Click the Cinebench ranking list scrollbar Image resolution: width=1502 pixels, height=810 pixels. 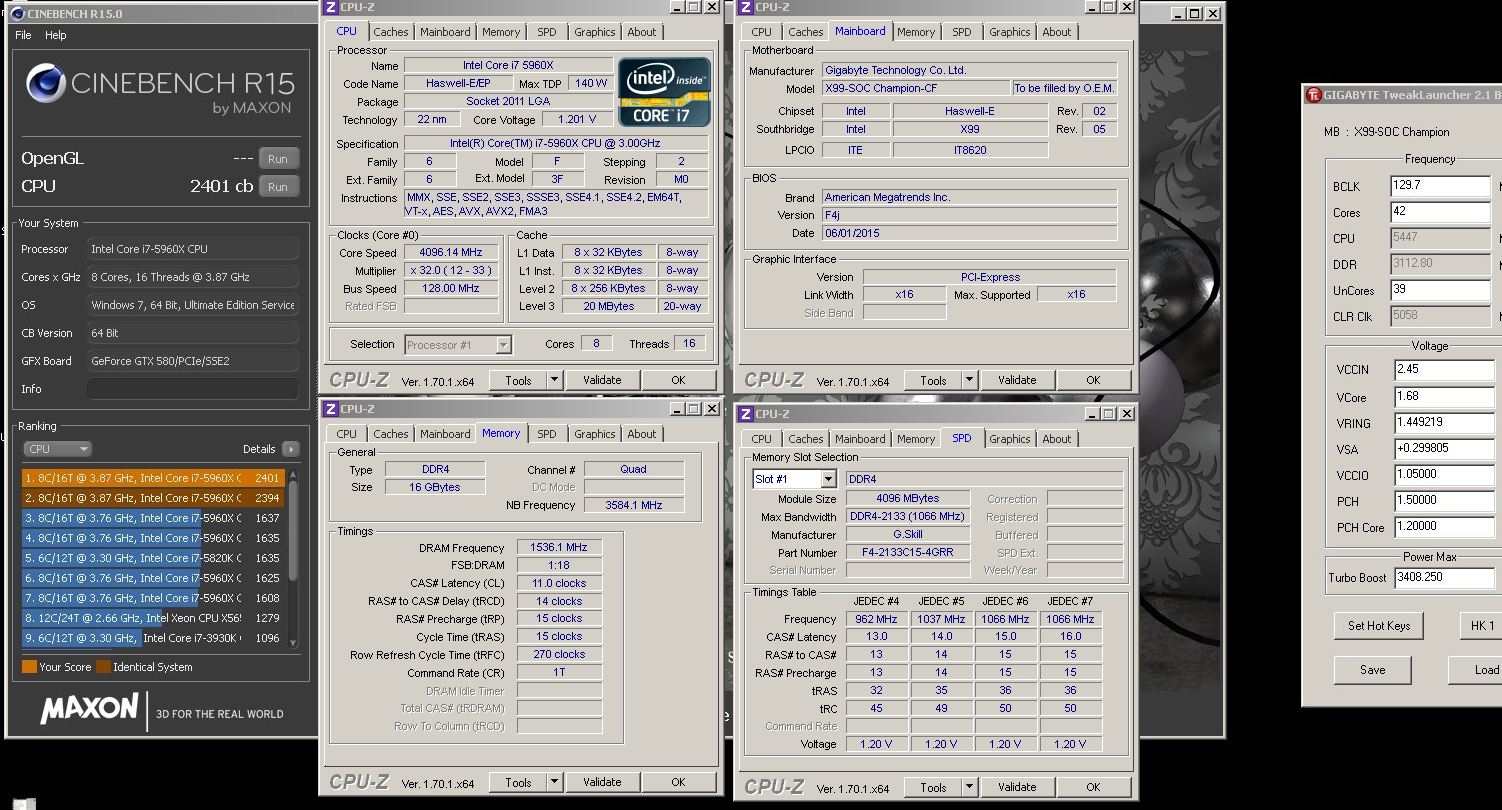pos(293,557)
